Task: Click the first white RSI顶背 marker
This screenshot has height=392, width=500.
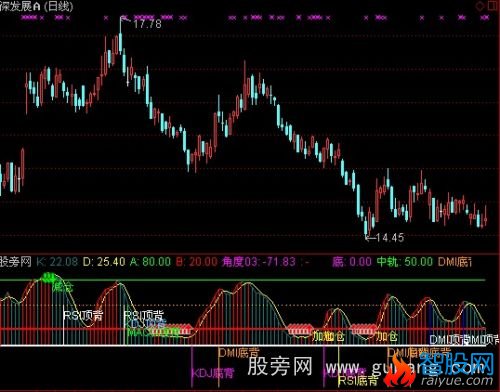Action: (83, 315)
